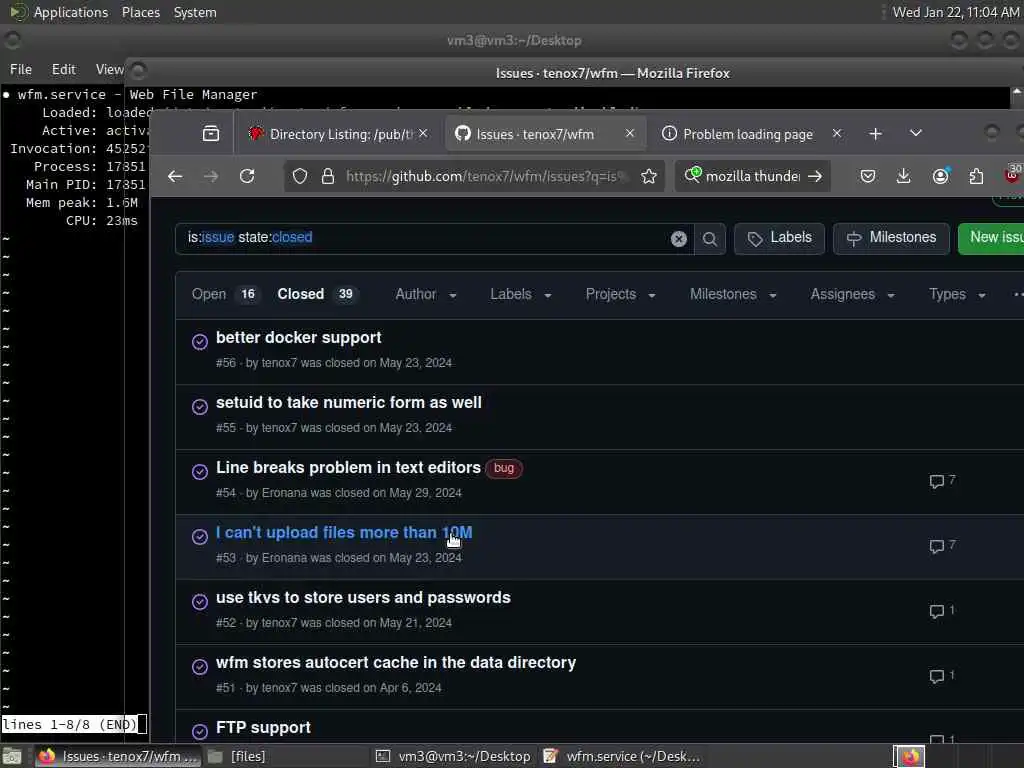The height and width of the screenshot is (768, 1024).
Task: Switch to wfm.service taskbar window
Action: point(622,756)
